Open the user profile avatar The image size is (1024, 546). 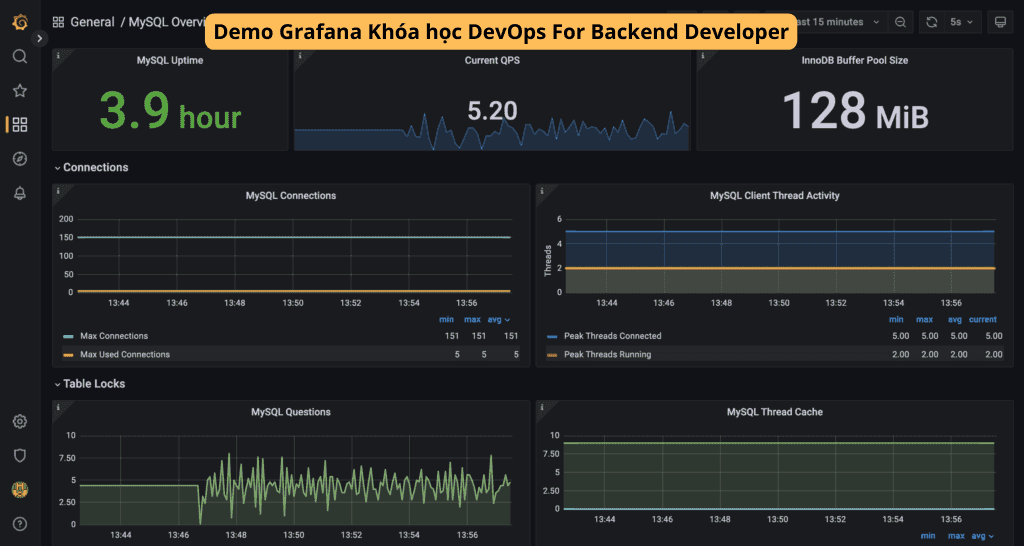pyautogui.click(x=20, y=489)
